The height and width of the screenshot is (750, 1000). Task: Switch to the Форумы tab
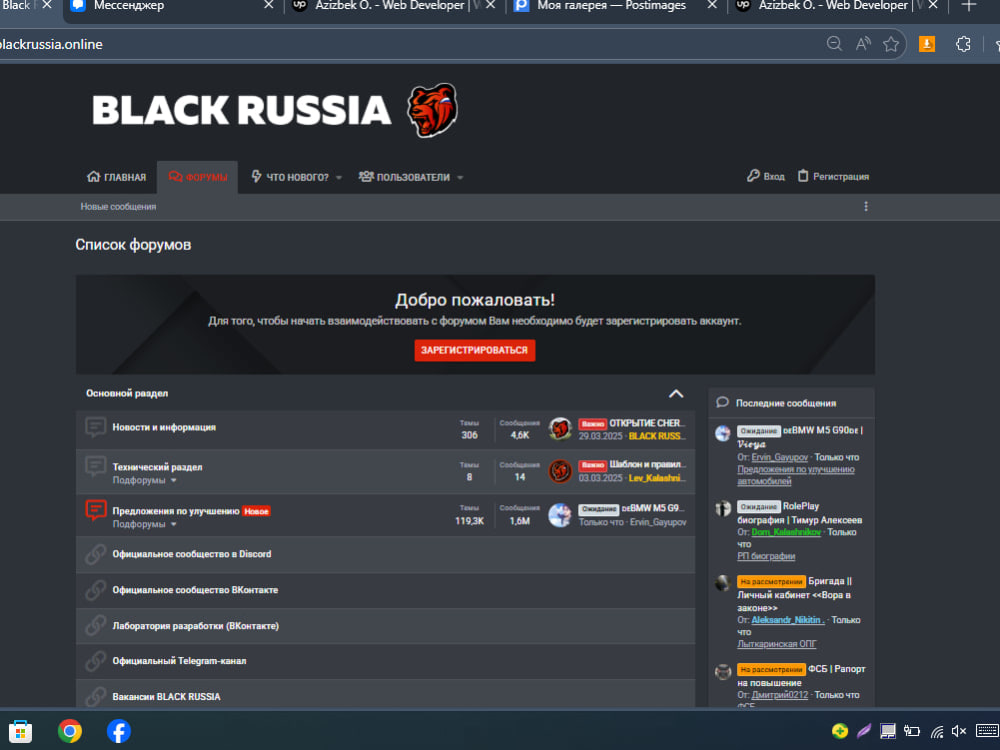coord(198,177)
